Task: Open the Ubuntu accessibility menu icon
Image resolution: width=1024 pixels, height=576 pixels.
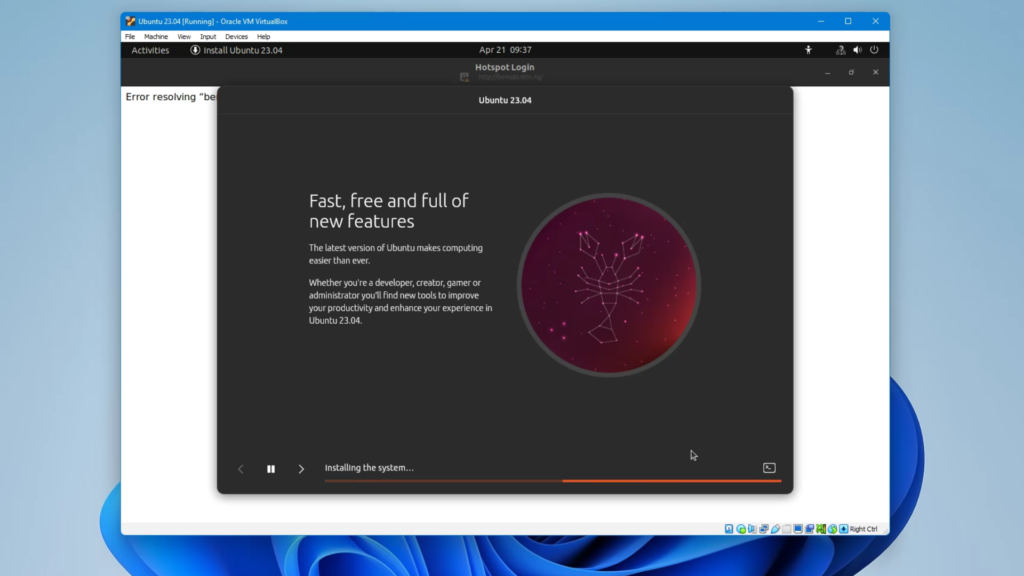Action: pos(808,50)
